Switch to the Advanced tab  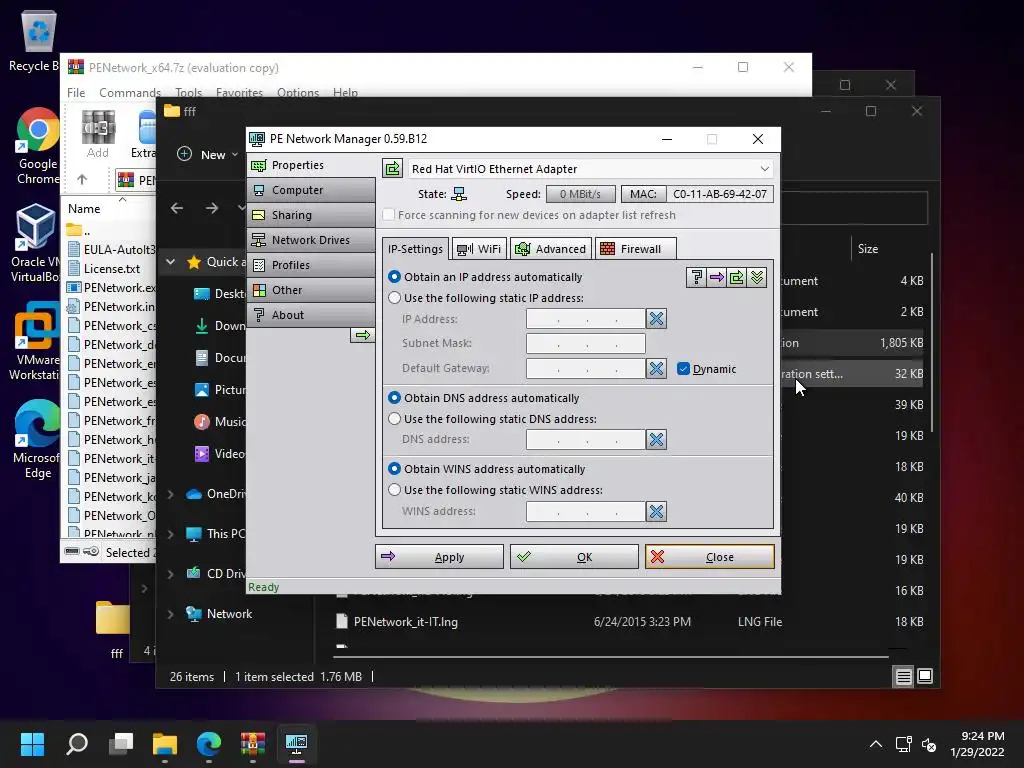(x=551, y=249)
